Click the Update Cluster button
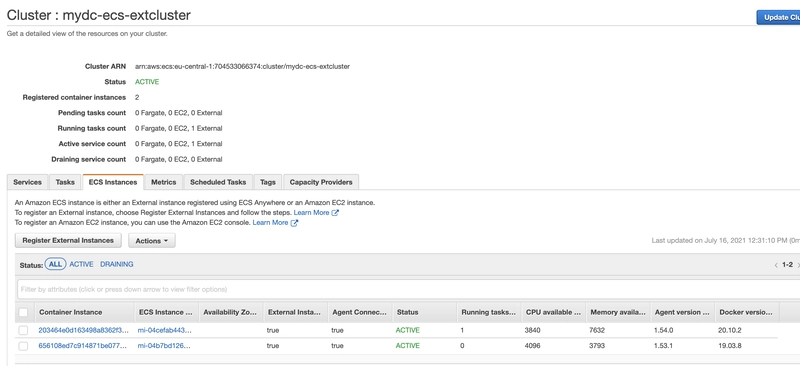This screenshot has width=800, height=366. point(779,17)
